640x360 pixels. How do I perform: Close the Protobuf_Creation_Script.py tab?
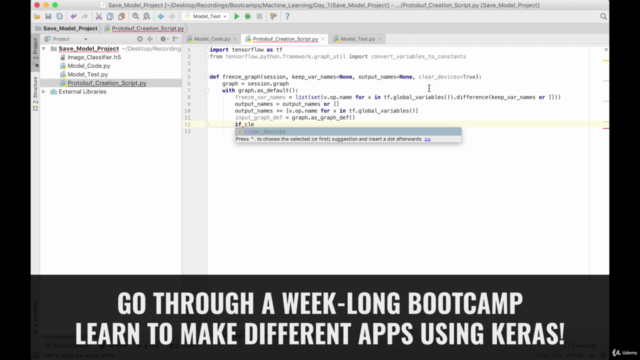point(323,39)
